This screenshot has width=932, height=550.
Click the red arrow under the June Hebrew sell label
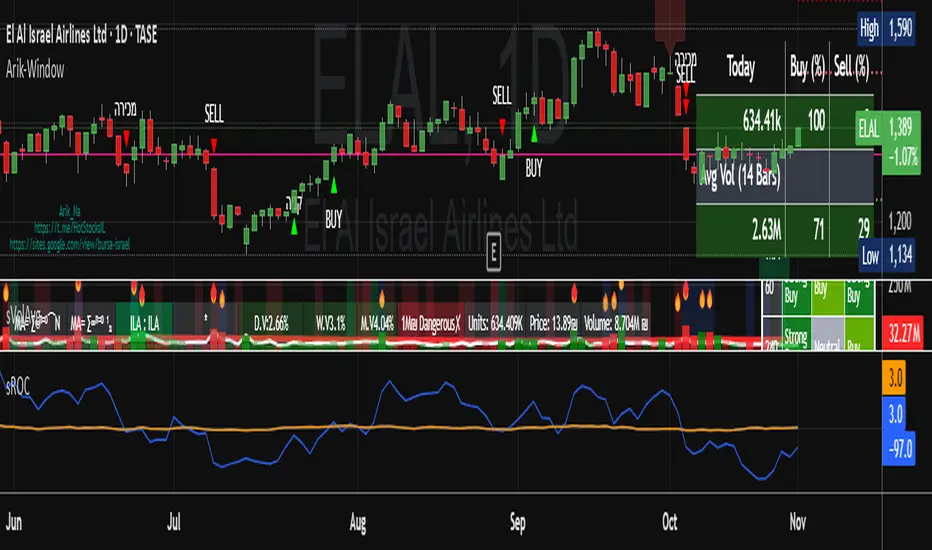pos(126,138)
